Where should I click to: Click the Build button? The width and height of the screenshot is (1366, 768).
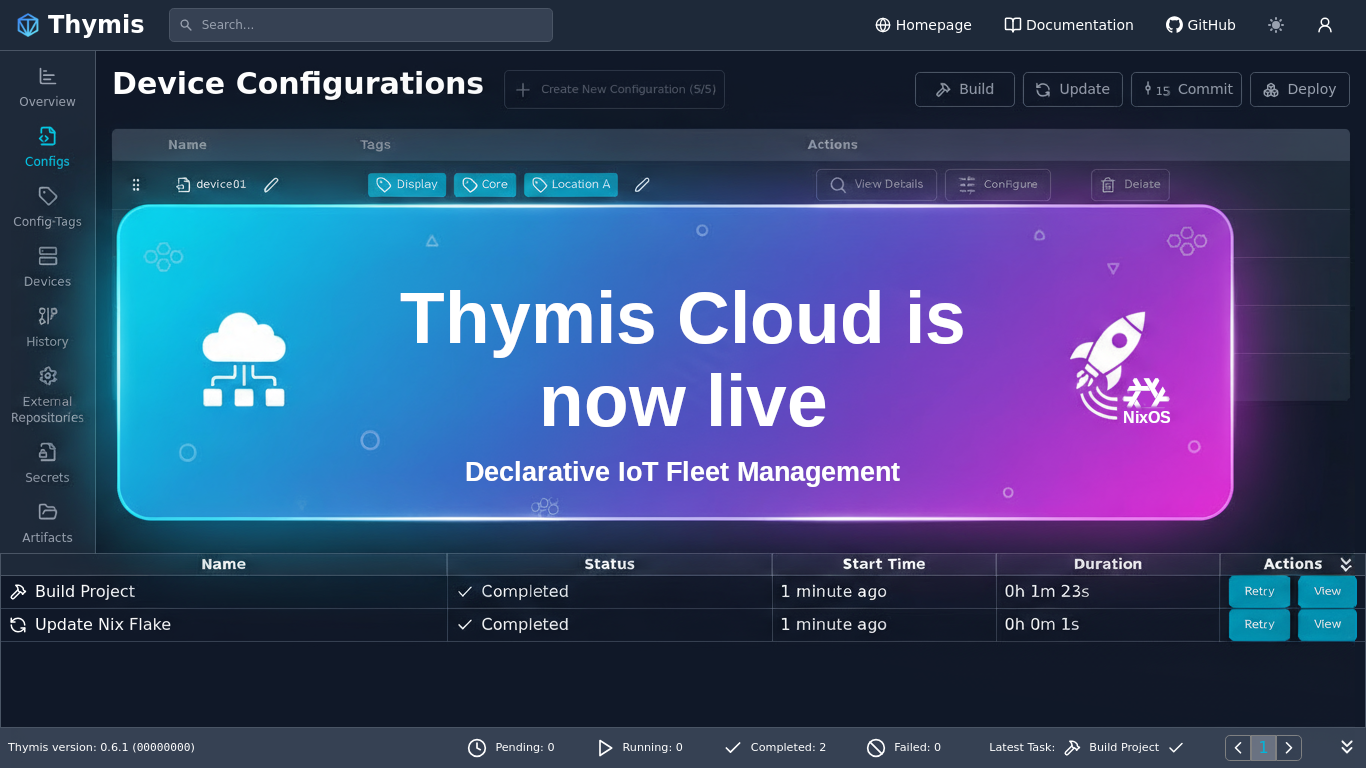965,89
